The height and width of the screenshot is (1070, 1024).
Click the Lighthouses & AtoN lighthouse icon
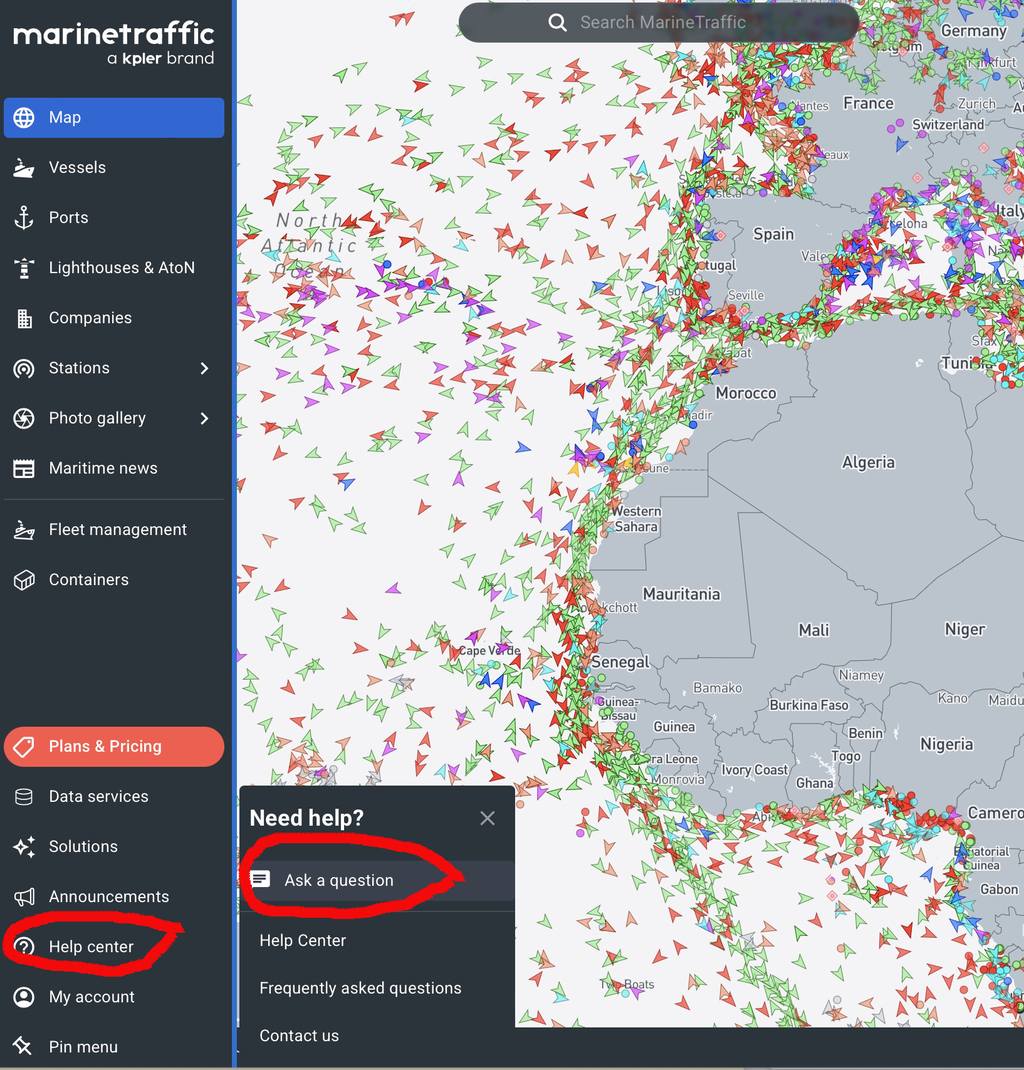pyautogui.click(x=24, y=268)
